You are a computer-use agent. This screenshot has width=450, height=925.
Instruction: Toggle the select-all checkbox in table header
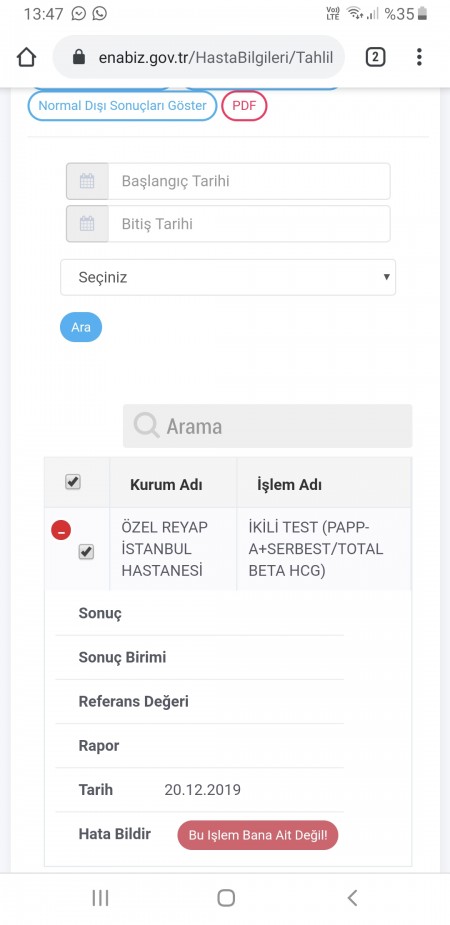click(x=73, y=483)
